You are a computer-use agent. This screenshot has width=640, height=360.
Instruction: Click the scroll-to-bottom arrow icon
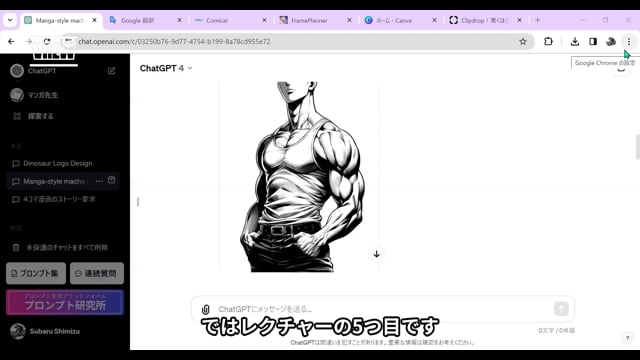[x=376, y=254]
